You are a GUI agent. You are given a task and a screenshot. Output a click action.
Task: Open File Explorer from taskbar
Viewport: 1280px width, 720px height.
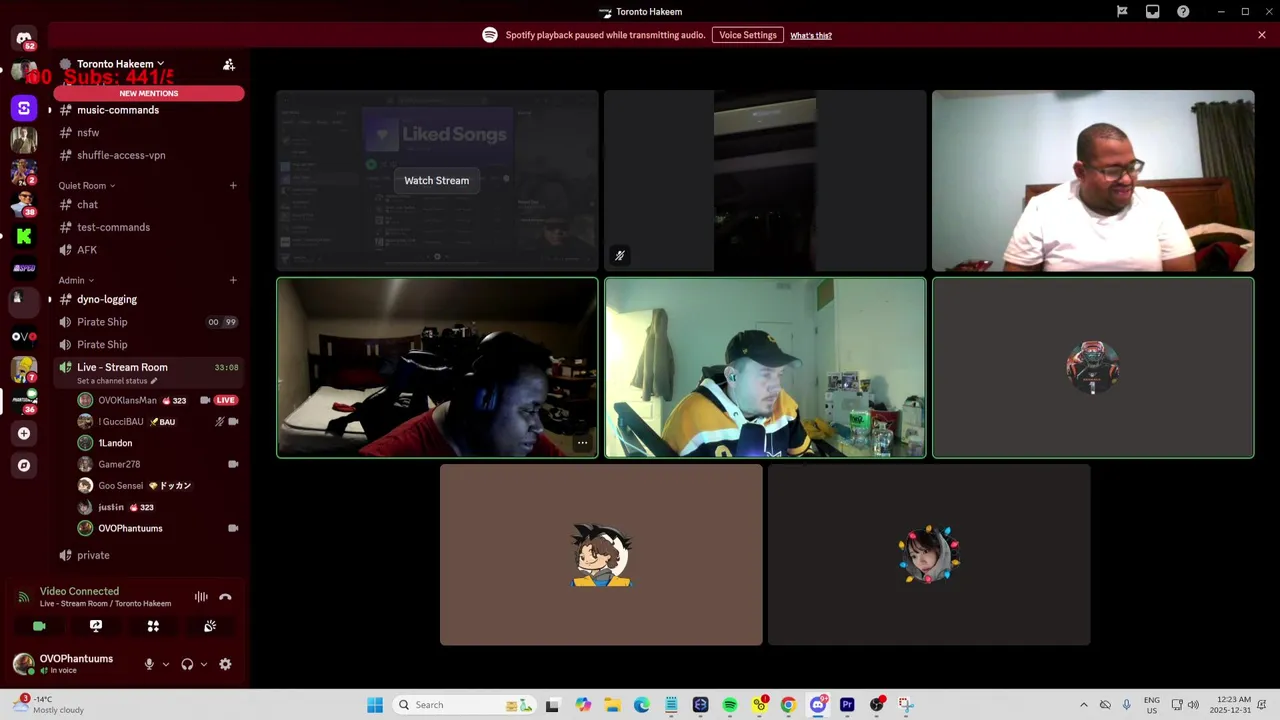click(612, 705)
